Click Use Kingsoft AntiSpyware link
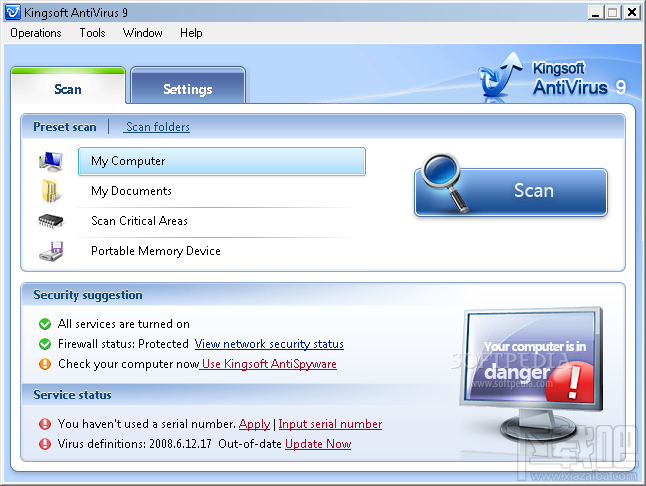Screen dimensions: 646x486 coord(268,364)
